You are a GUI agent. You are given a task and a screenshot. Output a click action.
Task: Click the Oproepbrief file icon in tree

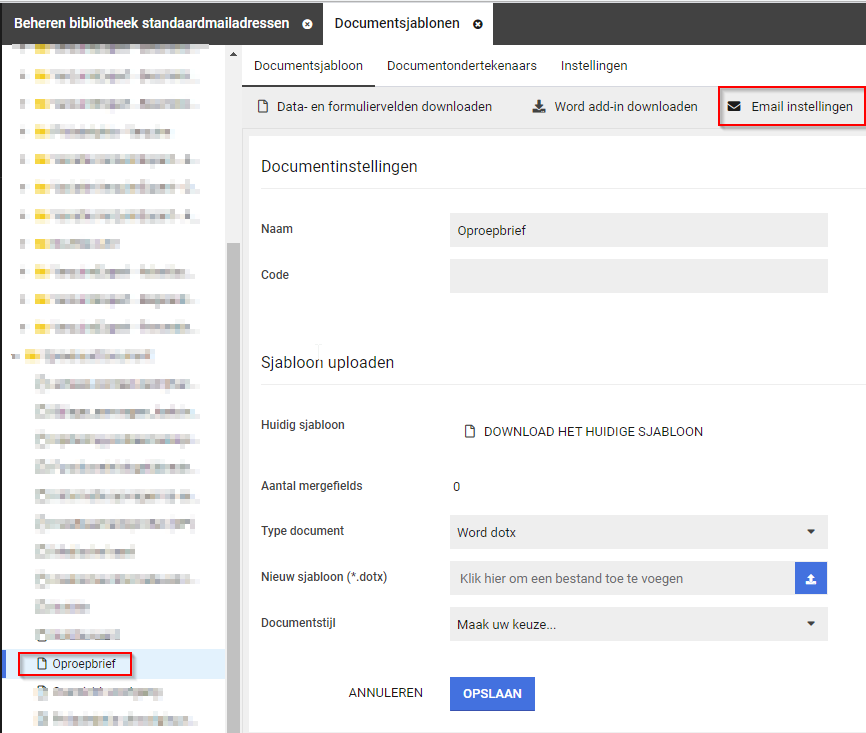[42, 663]
